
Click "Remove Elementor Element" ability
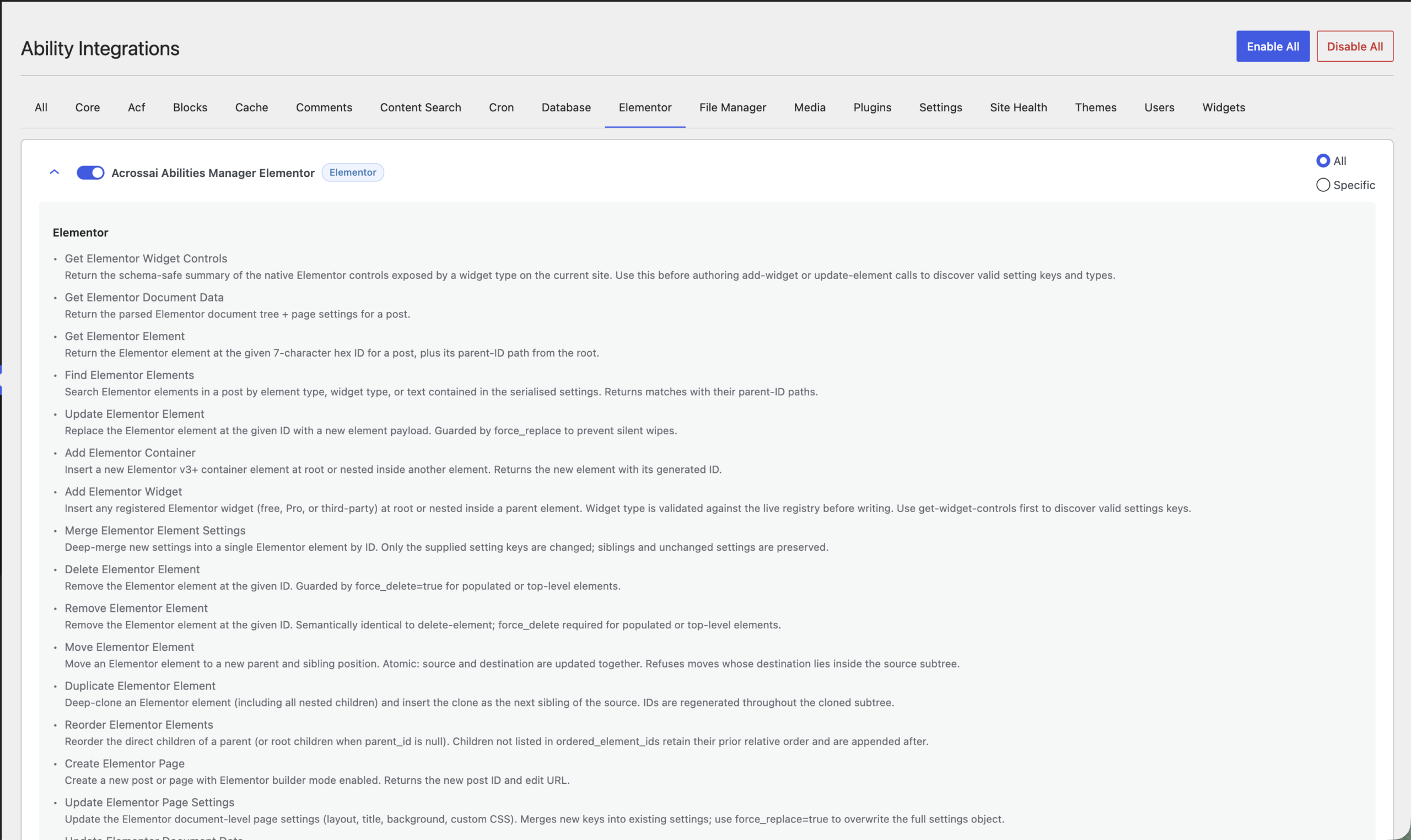tap(136, 609)
